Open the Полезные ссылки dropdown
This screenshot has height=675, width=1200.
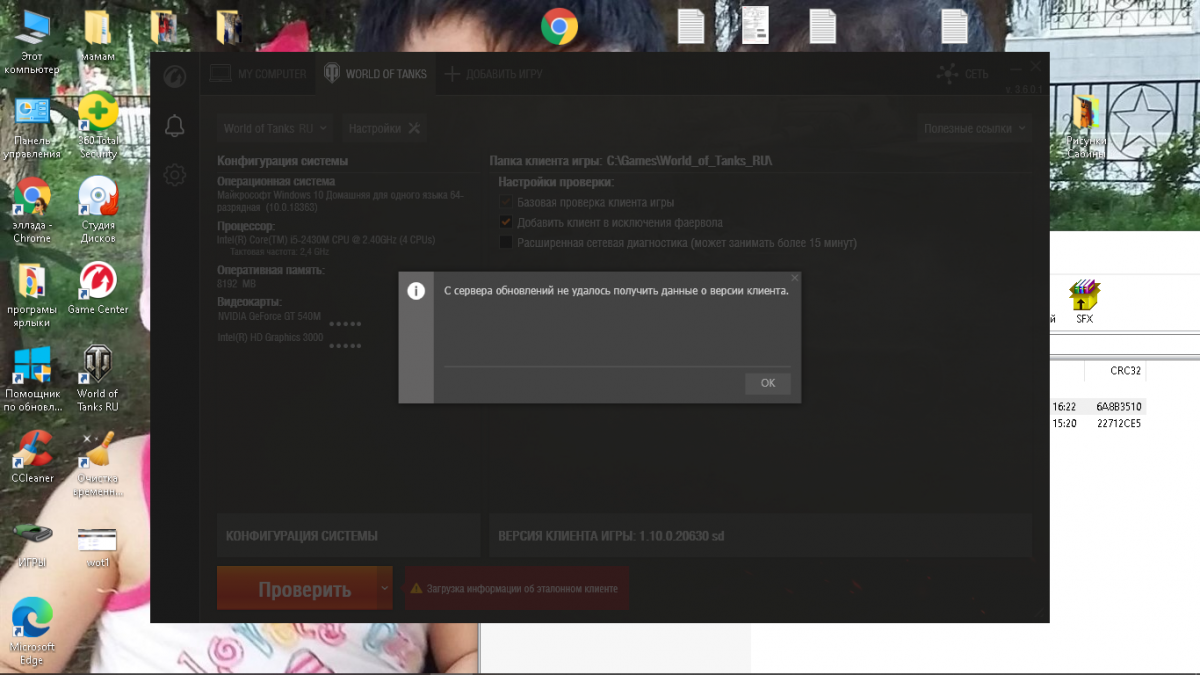tap(975, 128)
